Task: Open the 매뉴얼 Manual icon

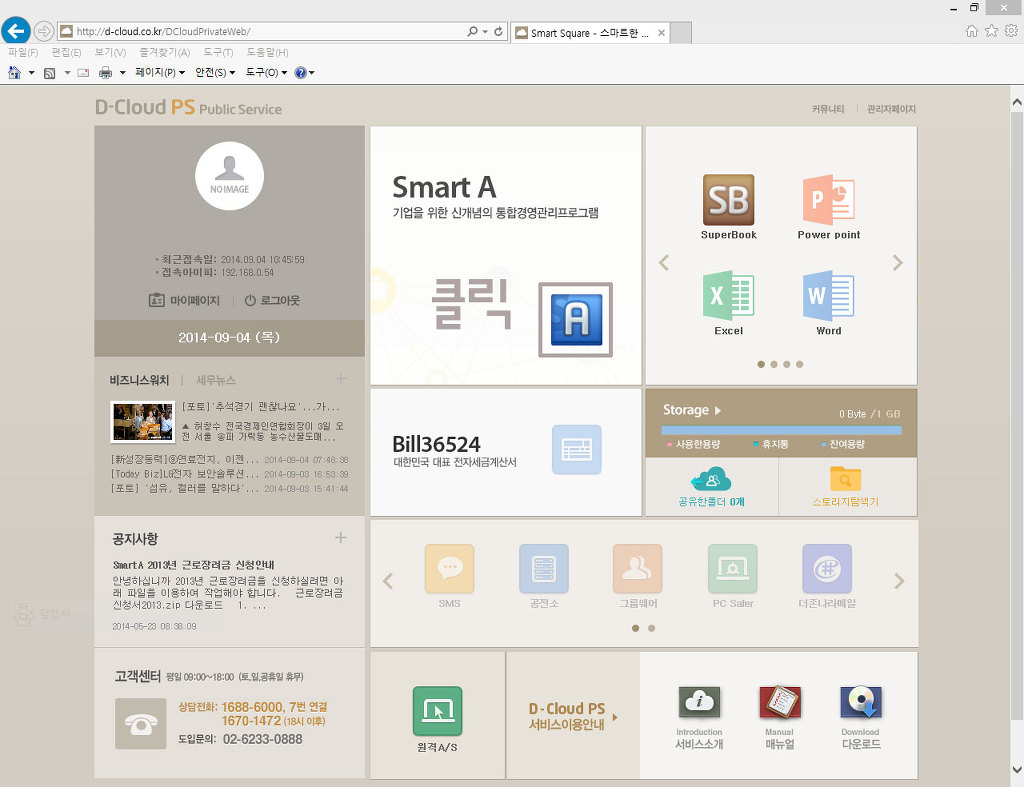Action: pos(779,704)
